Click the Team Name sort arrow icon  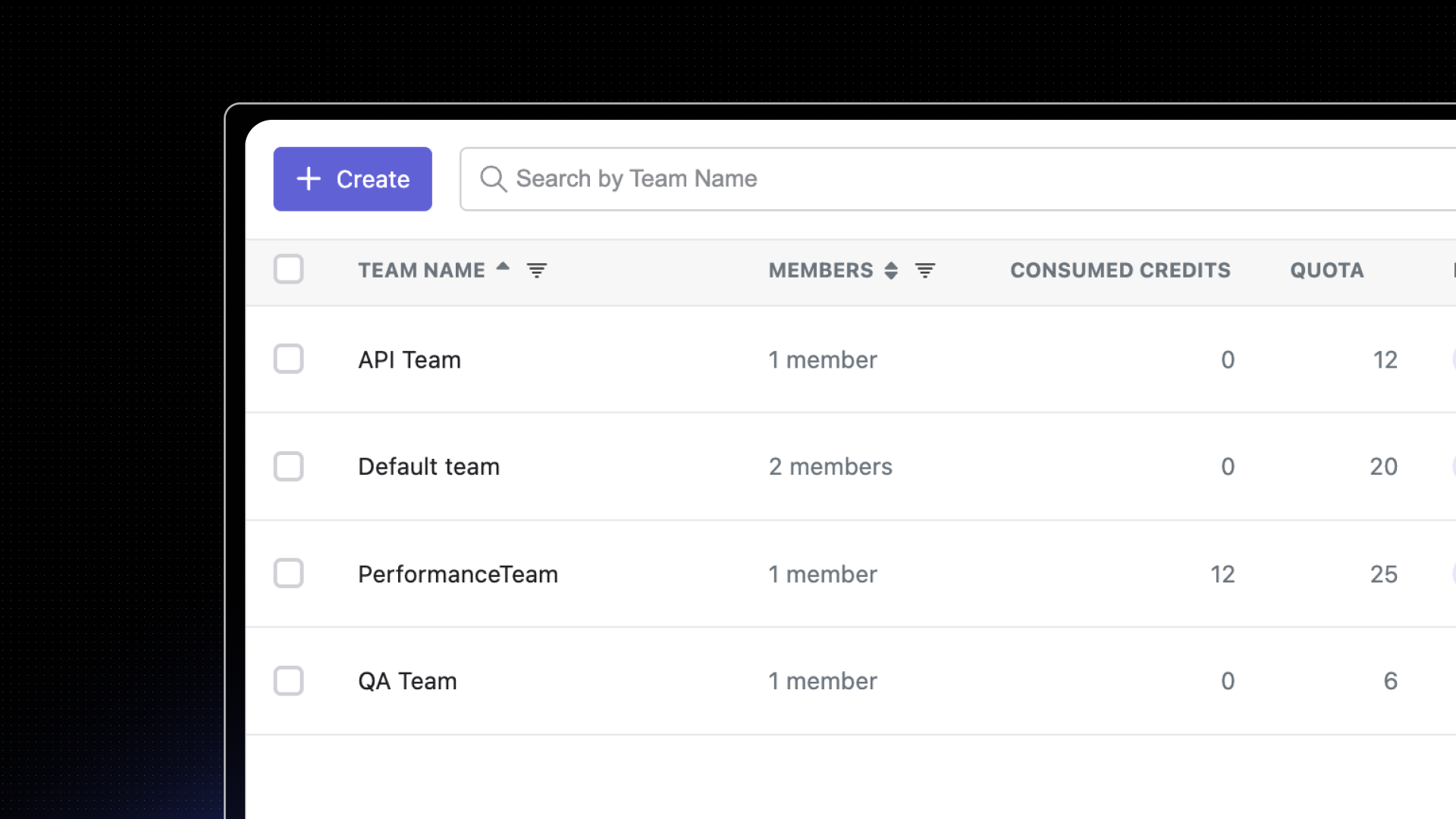click(503, 267)
